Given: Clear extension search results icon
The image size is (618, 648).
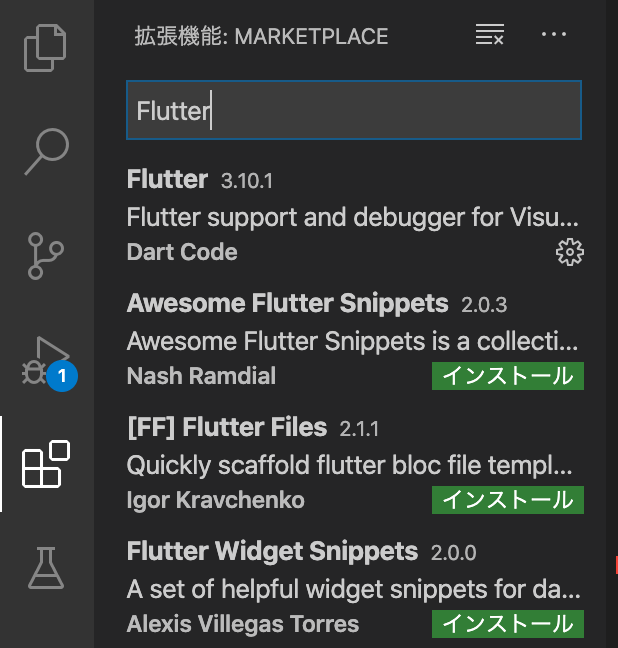Looking at the screenshot, I should [x=489, y=34].
